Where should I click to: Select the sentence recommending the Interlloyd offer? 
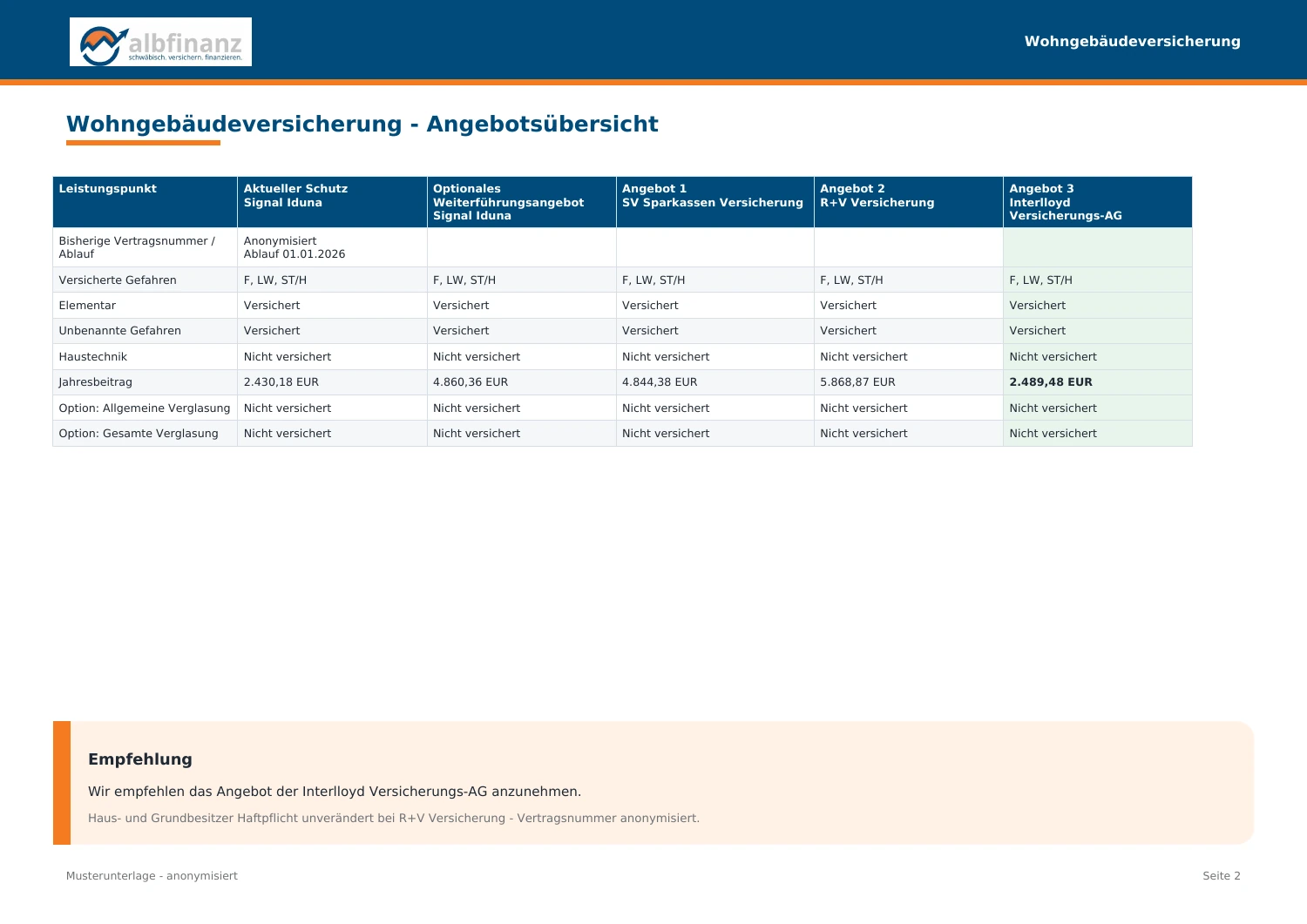[335, 792]
